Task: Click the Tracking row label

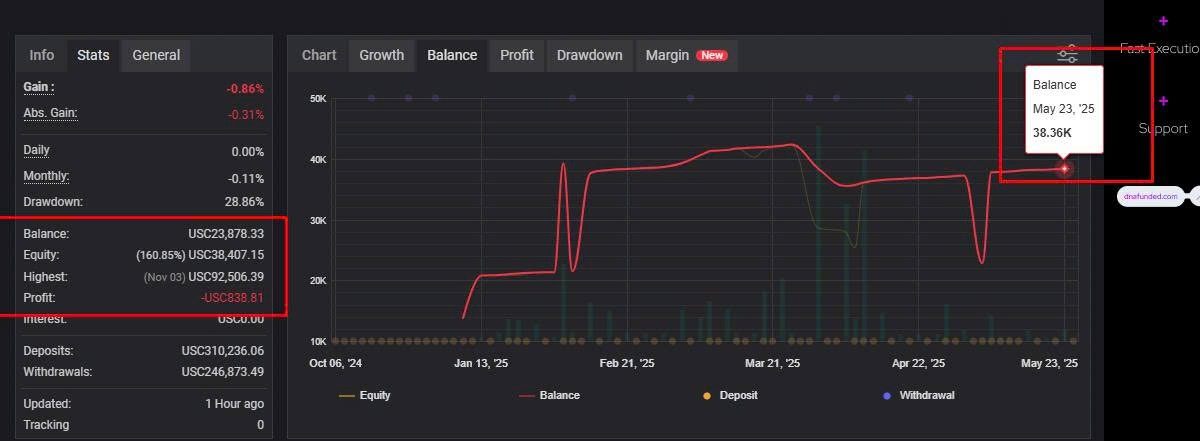Action: pos(46,425)
